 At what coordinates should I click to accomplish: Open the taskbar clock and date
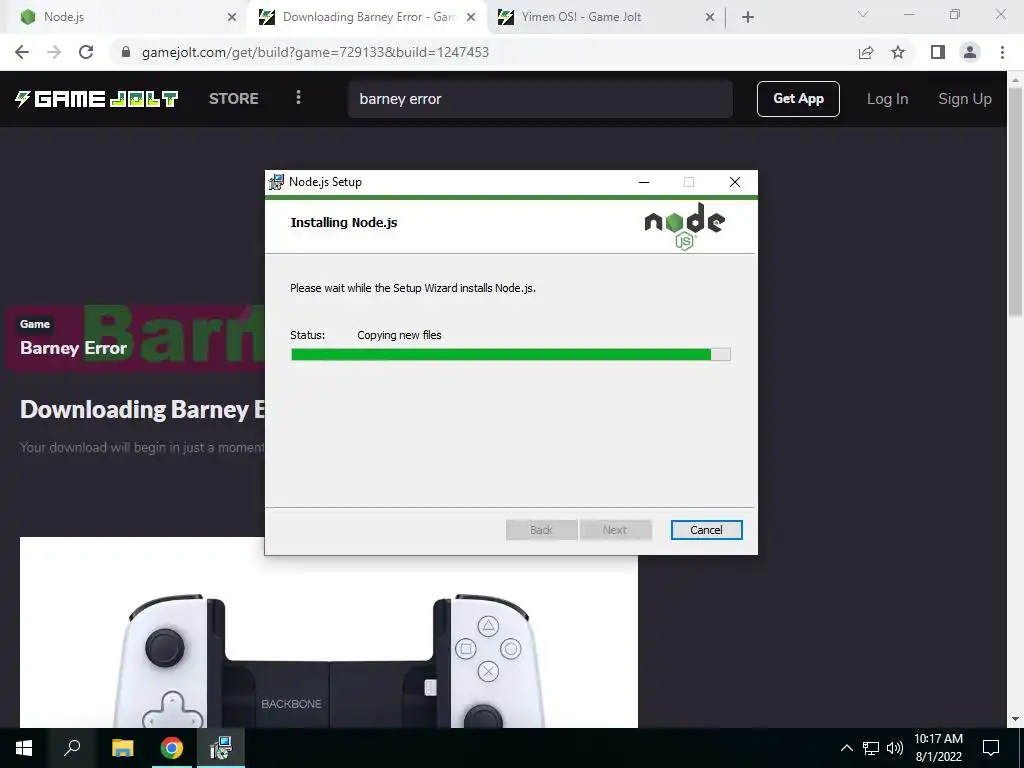tap(938, 748)
